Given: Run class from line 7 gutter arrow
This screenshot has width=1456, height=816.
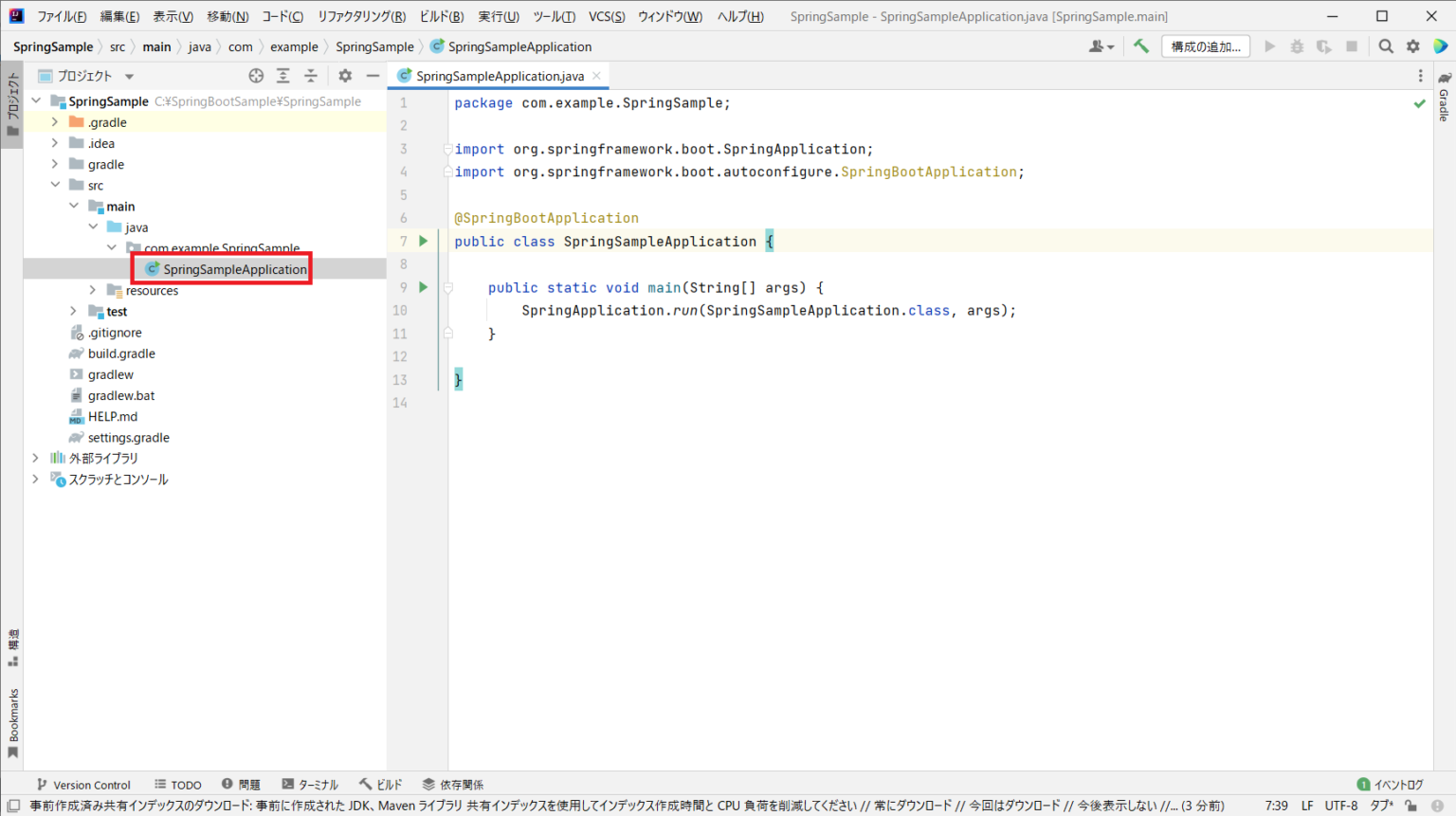Looking at the screenshot, I should point(424,242).
